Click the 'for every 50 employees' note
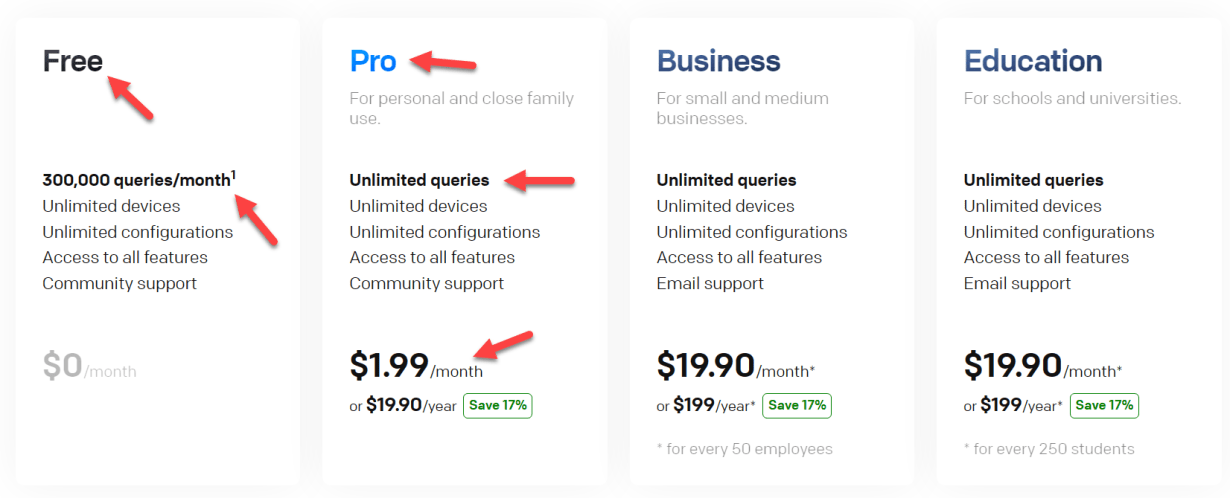 744,448
